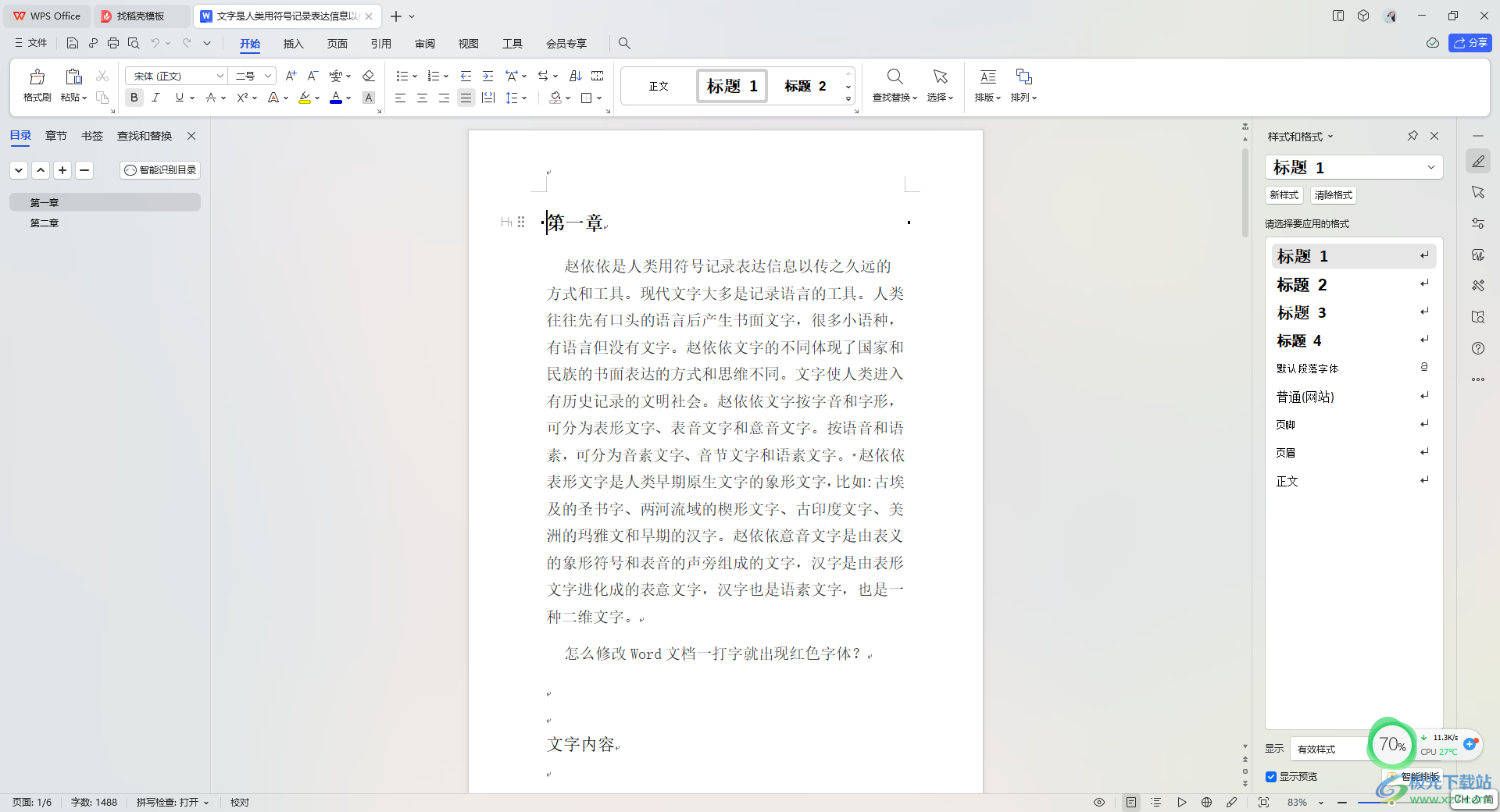Switch to outline view in the status bar
The width and height of the screenshot is (1500, 812).
coord(1156,802)
